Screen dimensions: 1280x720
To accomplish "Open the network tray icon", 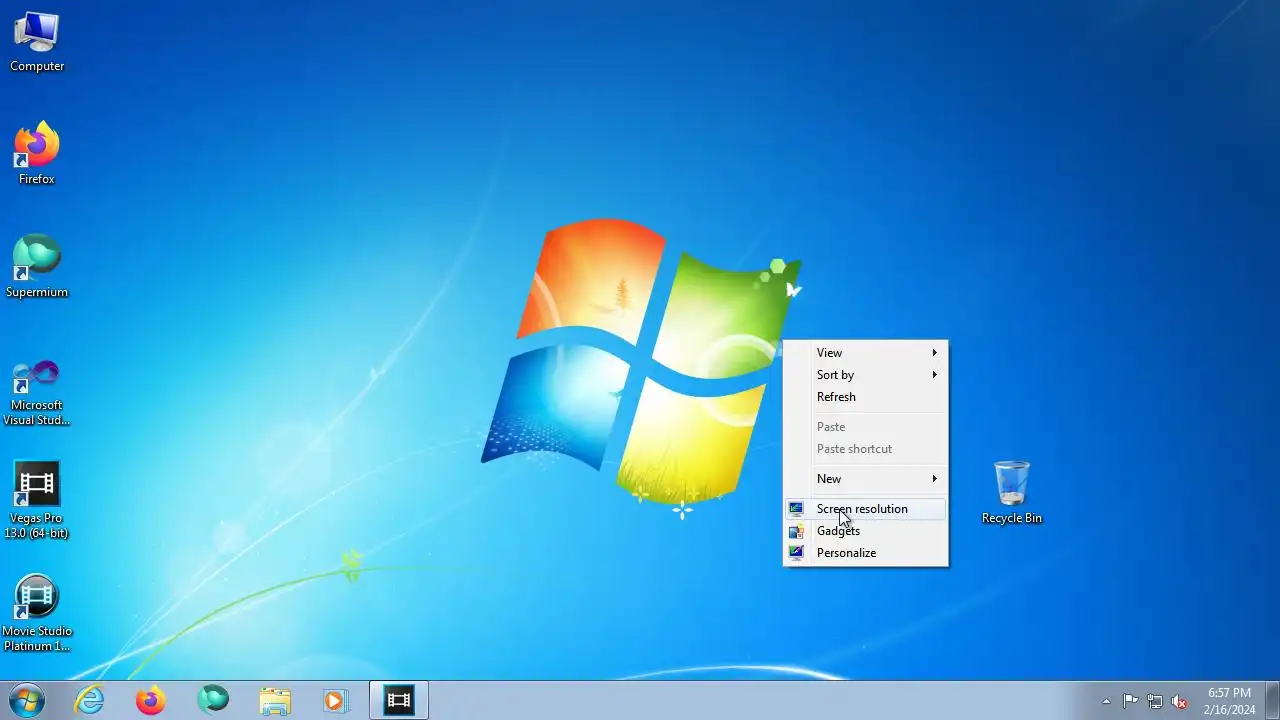I will (1155, 701).
